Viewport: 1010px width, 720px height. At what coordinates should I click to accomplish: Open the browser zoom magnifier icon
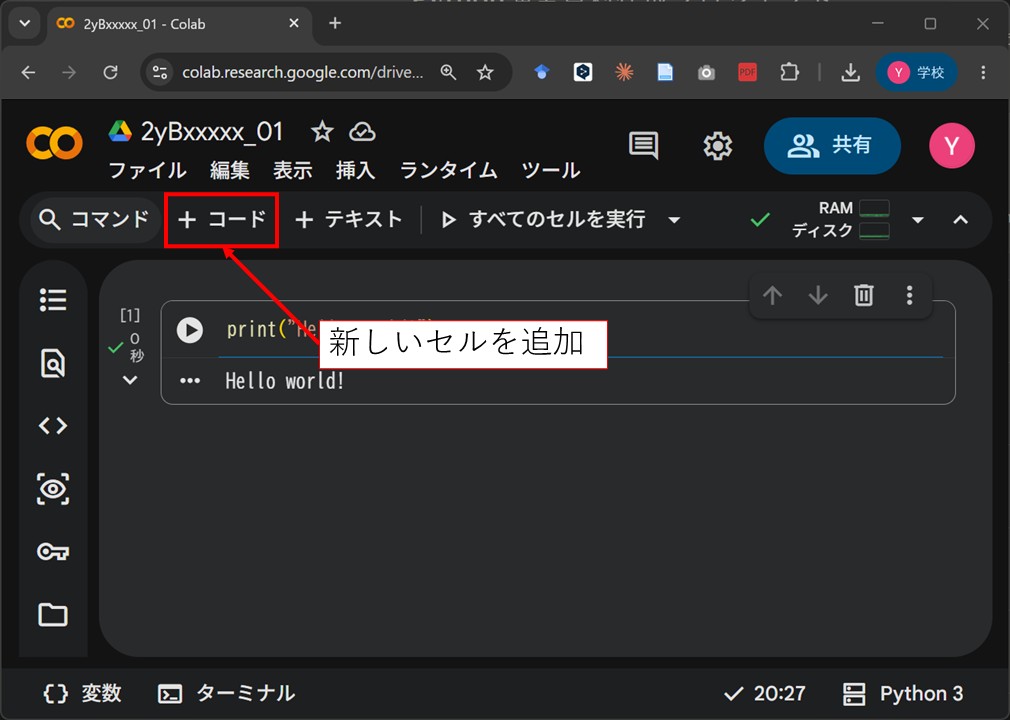tap(448, 72)
